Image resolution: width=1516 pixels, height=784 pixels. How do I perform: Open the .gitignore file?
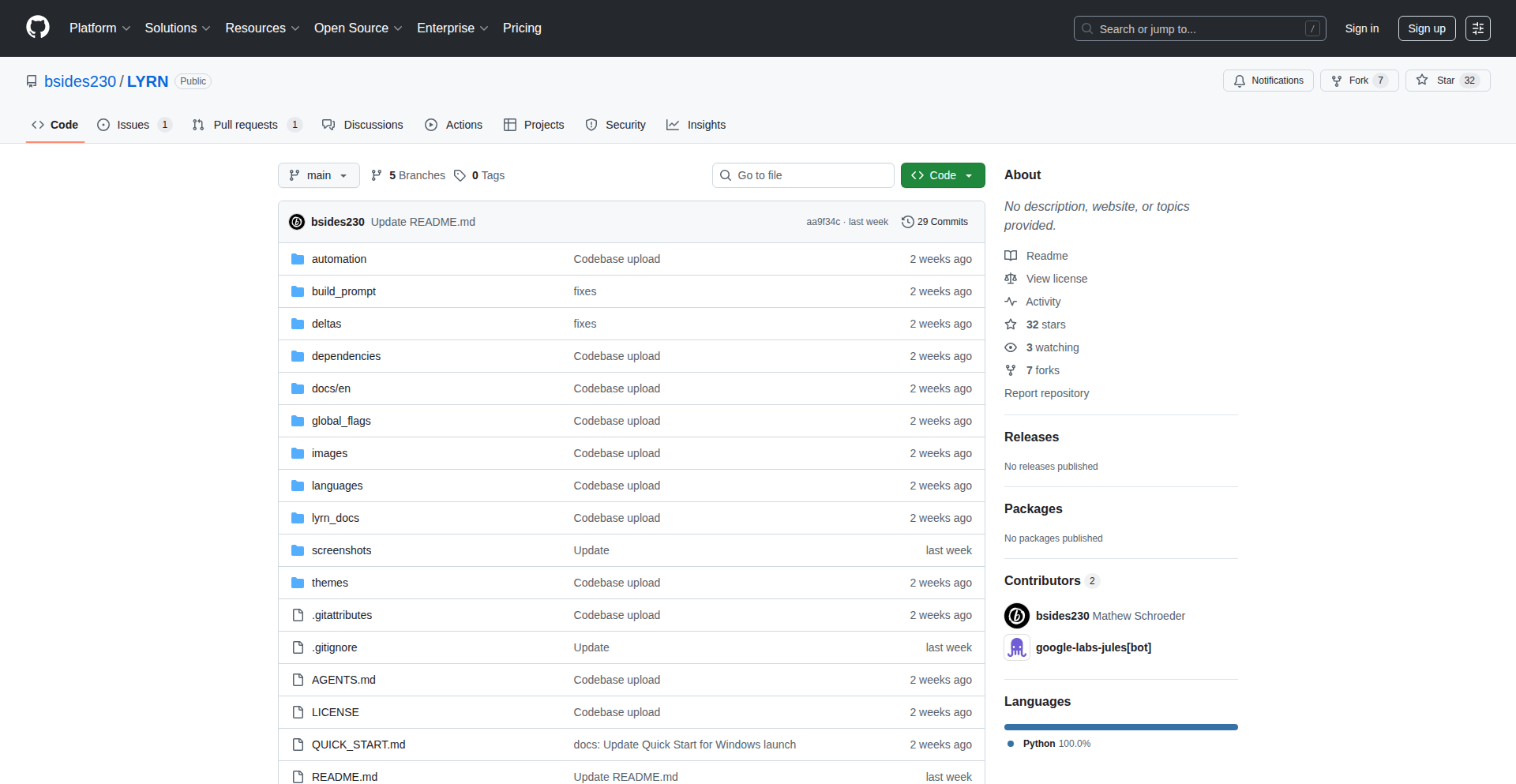pyautogui.click(x=334, y=647)
